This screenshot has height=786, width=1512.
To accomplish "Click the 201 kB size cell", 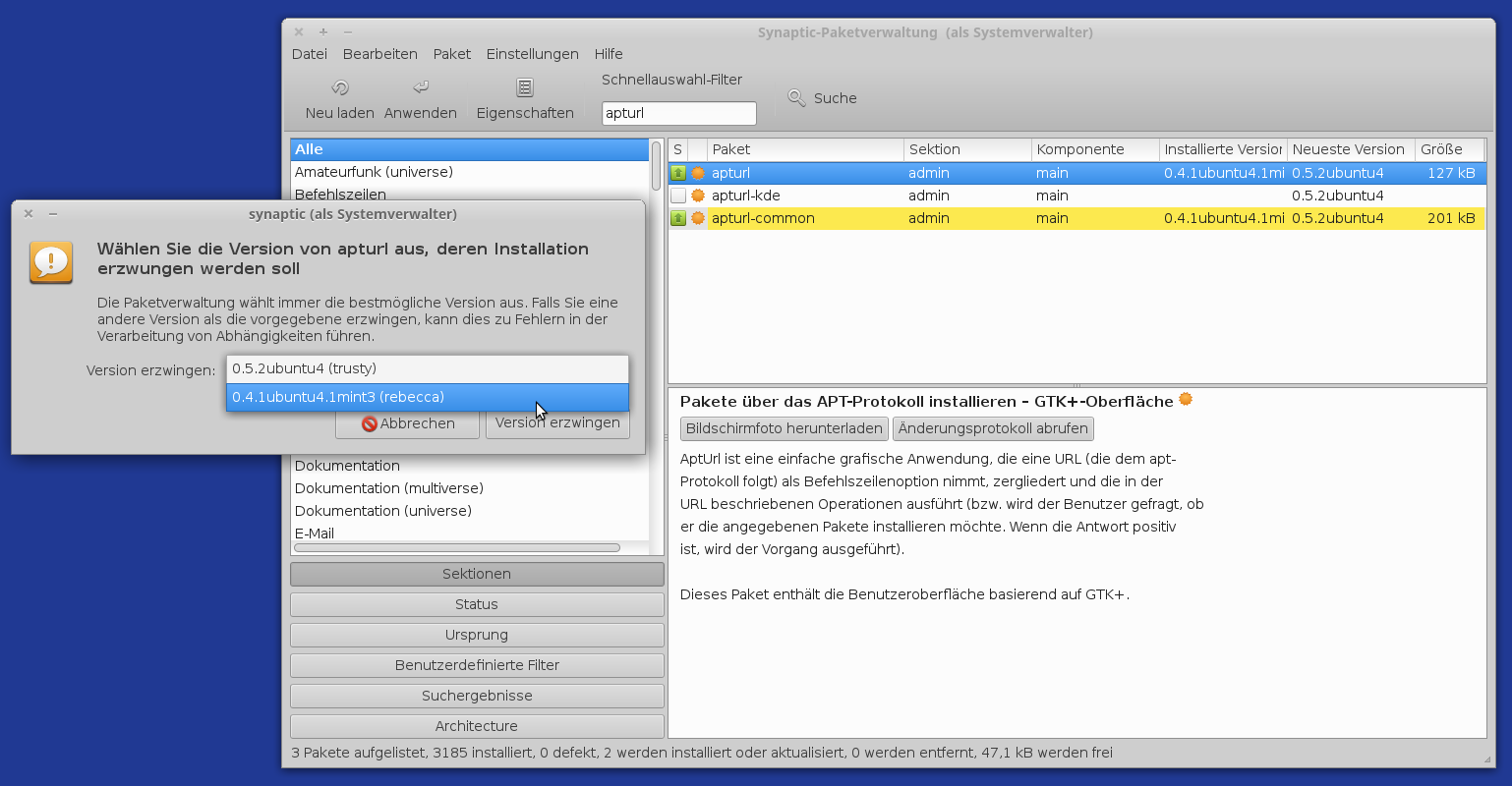I will click(1451, 218).
